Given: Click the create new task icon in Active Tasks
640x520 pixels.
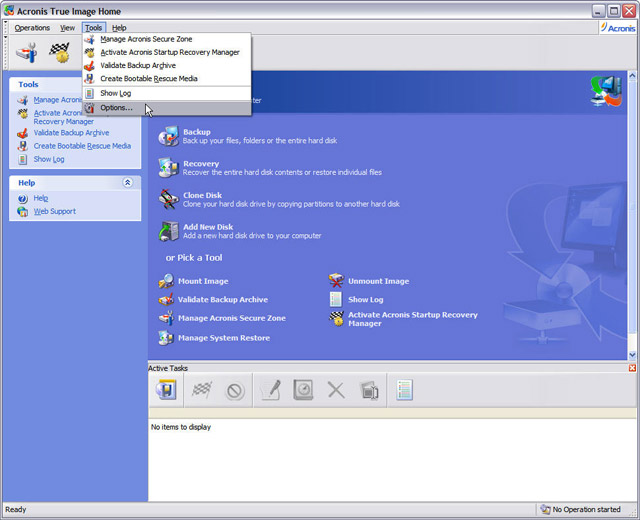Looking at the screenshot, I should [x=166, y=390].
